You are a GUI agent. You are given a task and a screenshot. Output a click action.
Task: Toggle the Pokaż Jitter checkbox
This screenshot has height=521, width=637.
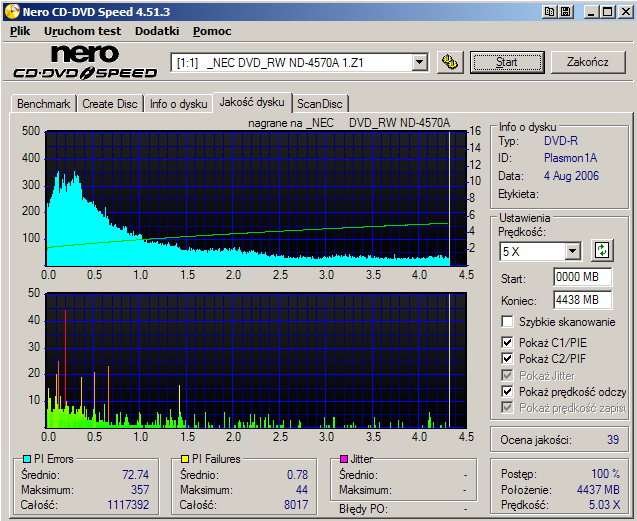[x=507, y=375]
